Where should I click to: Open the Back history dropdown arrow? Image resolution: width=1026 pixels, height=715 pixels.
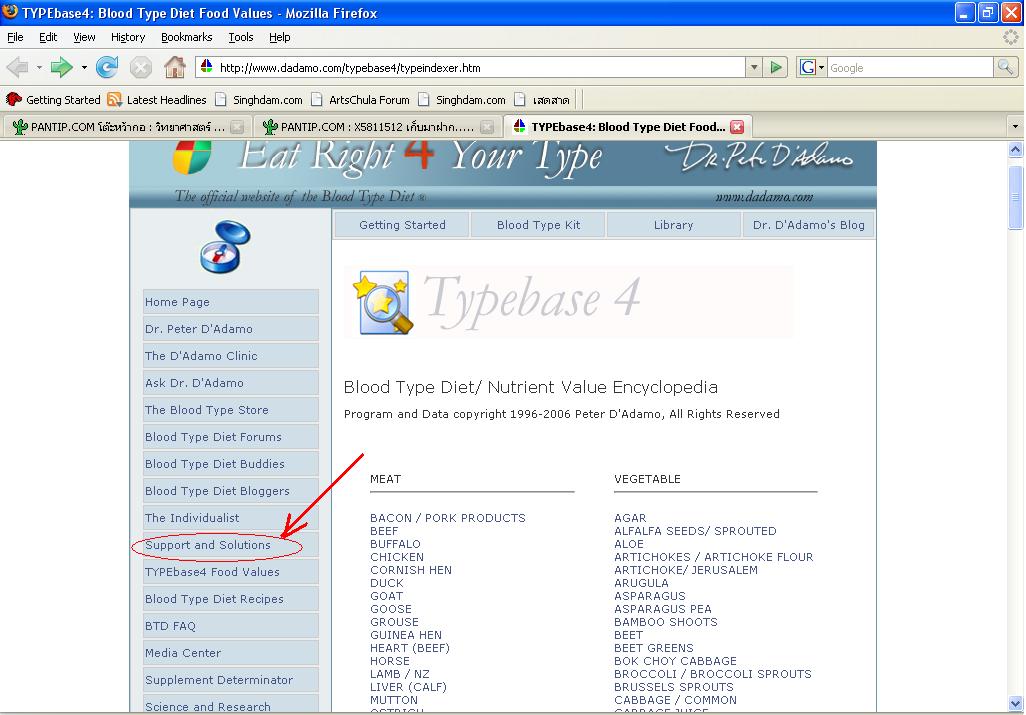pos(39,67)
